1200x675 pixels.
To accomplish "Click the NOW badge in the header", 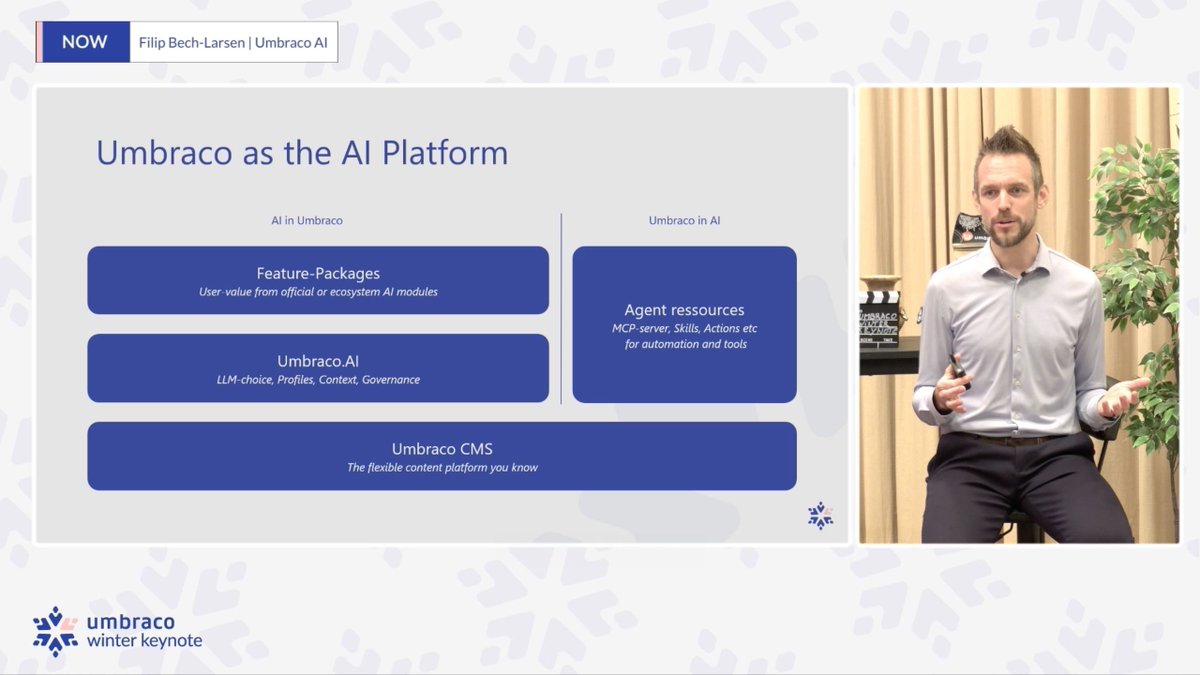I will (84, 43).
